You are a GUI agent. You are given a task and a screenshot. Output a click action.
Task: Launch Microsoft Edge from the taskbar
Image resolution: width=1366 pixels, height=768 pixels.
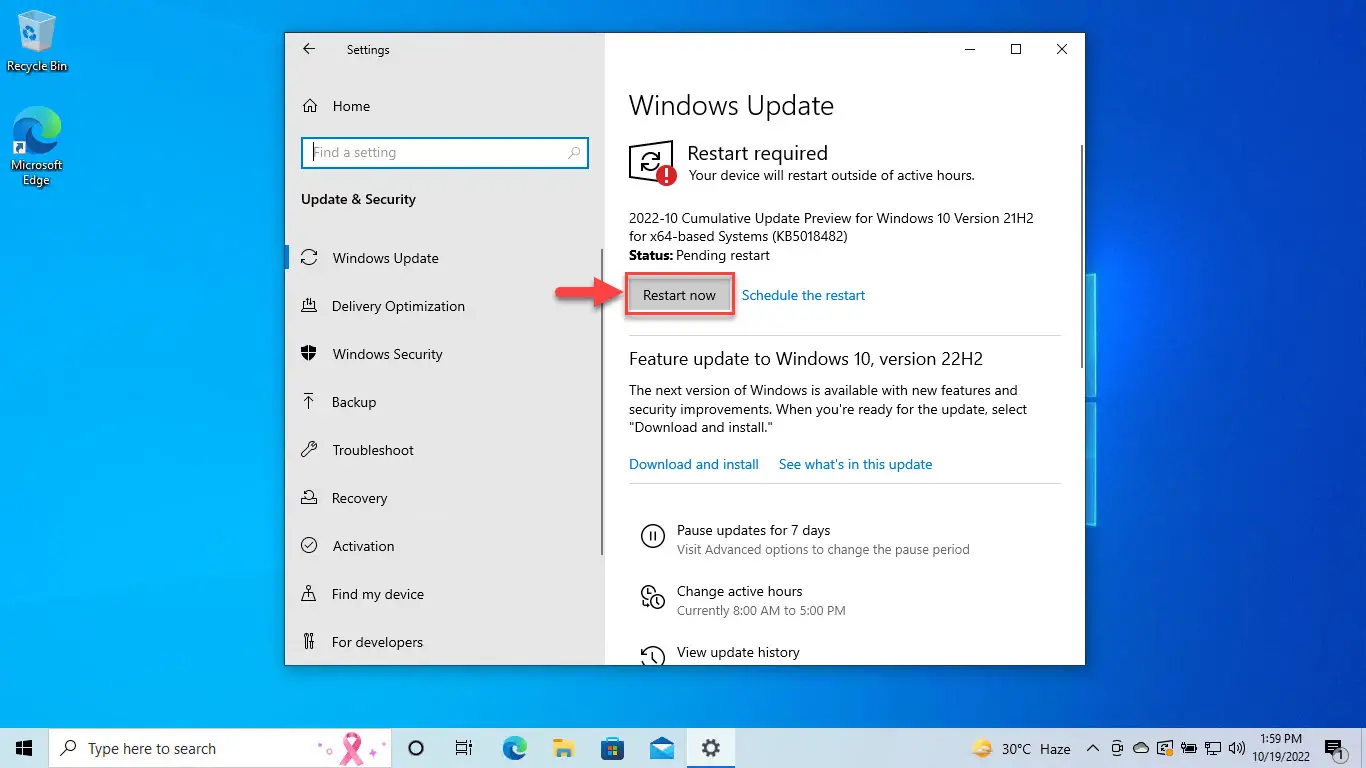pos(514,748)
